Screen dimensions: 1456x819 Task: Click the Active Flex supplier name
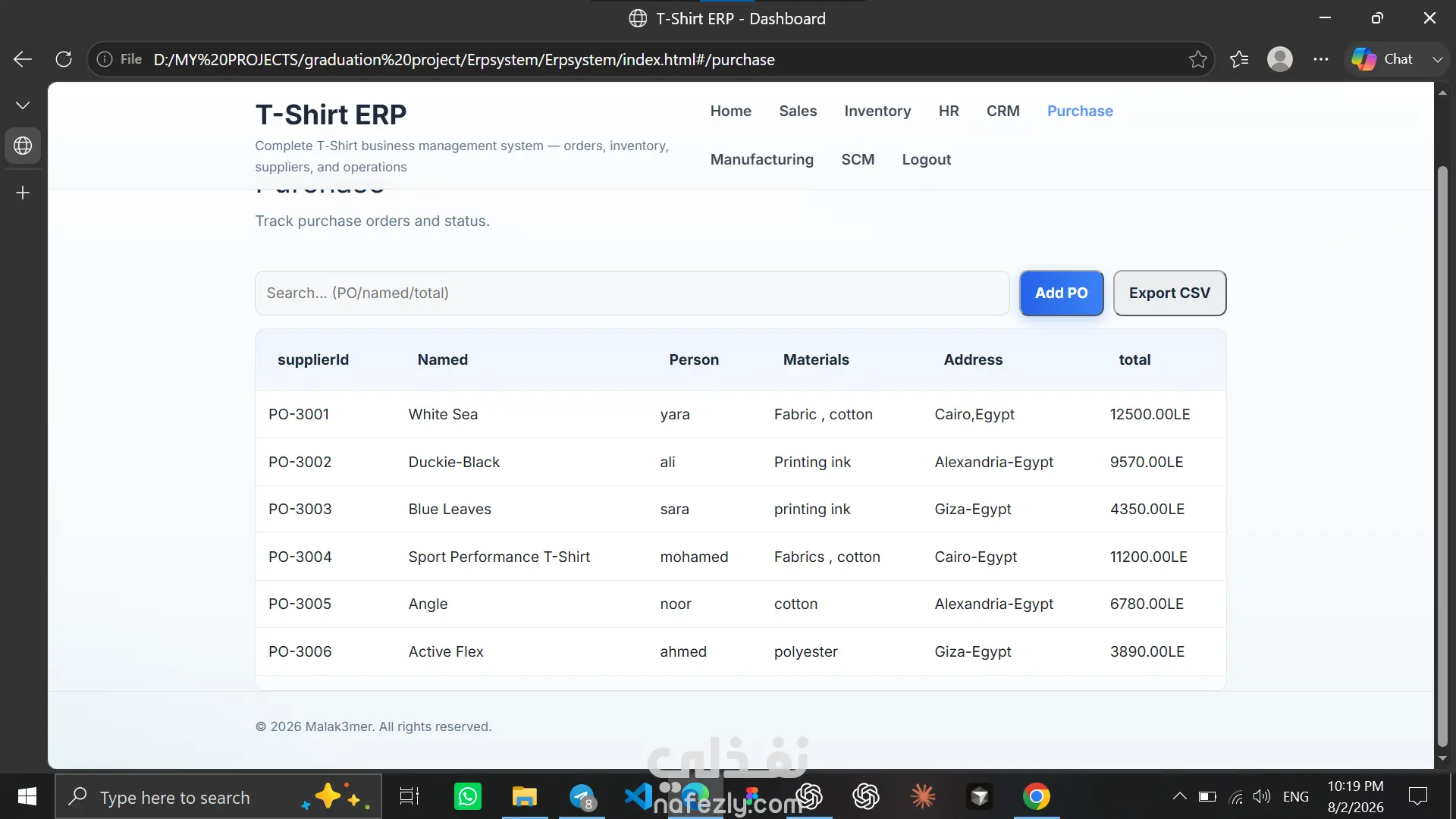[446, 651]
